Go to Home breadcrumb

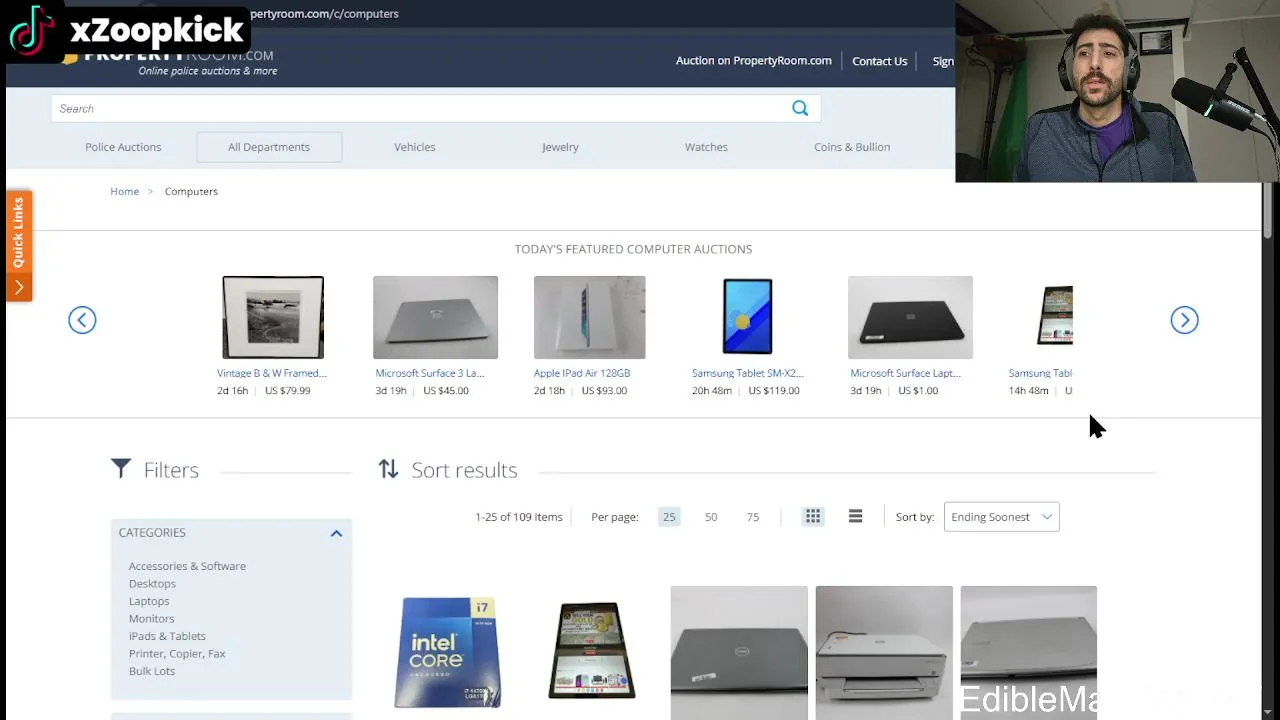(124, 191)
